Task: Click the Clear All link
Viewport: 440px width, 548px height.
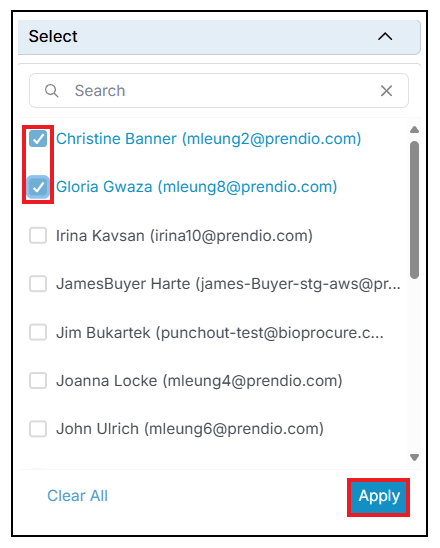Action: point(78,496)
